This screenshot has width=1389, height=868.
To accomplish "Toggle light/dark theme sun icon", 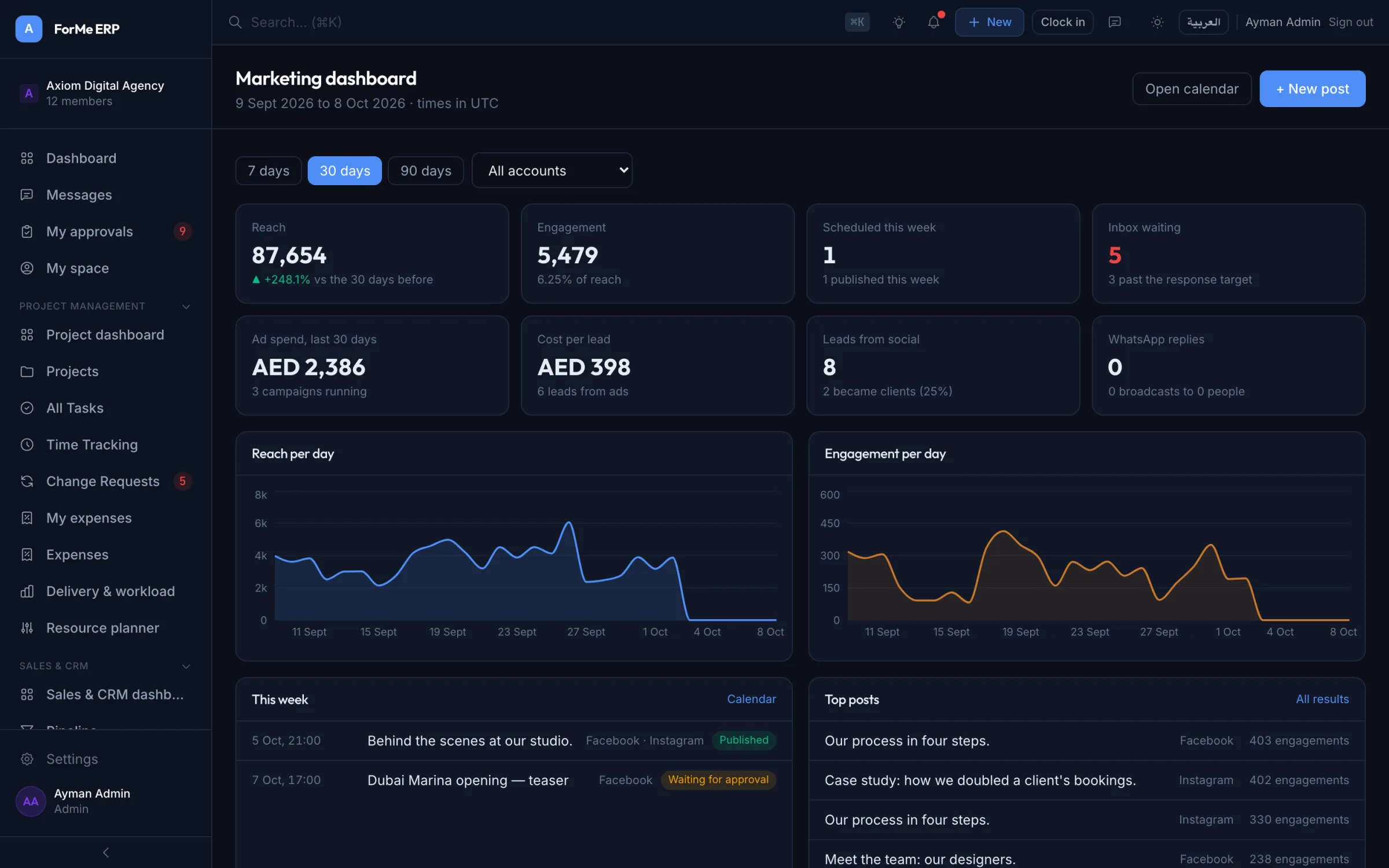I will (x=1157, y=22).
